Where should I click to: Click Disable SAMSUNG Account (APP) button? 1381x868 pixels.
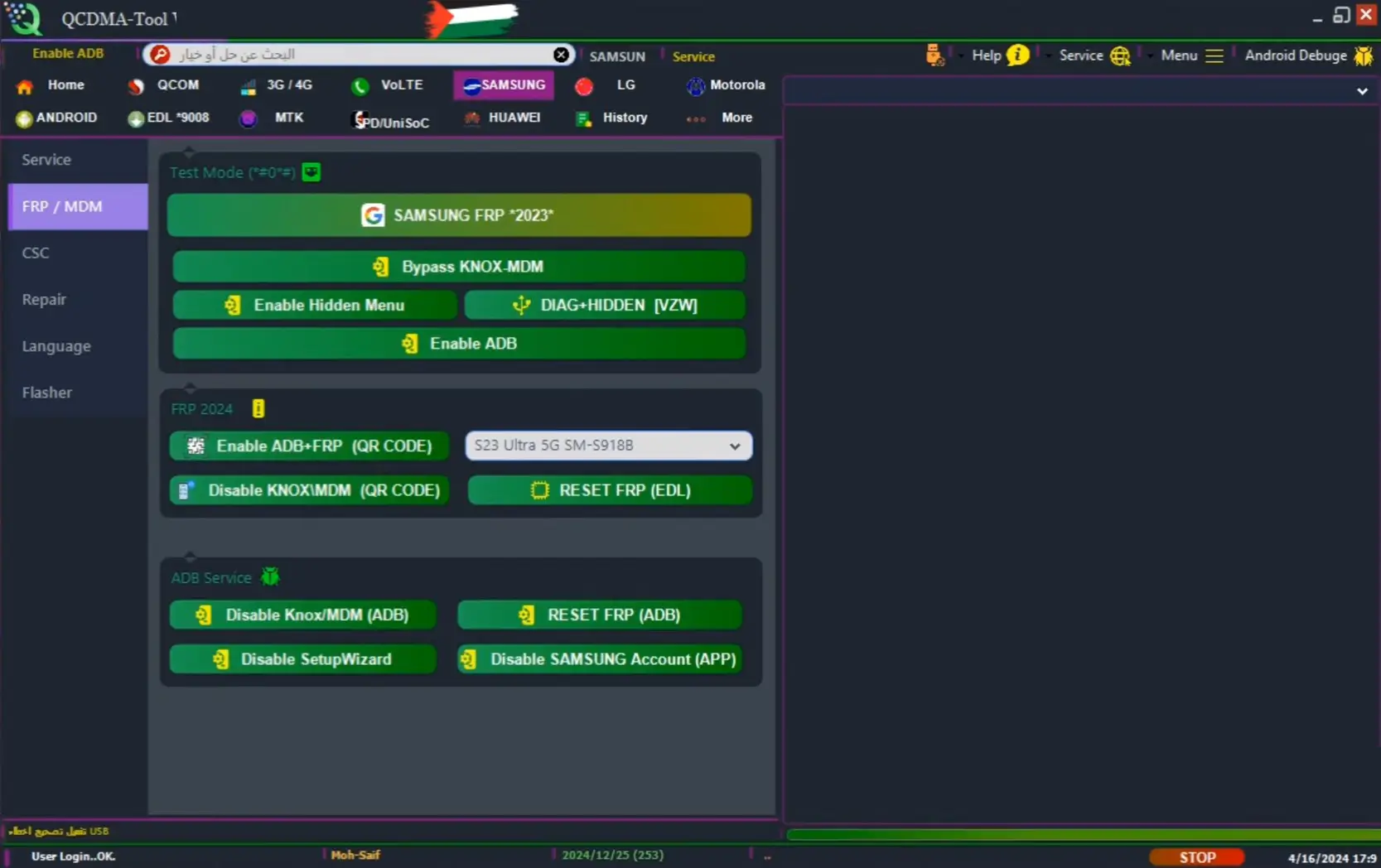(x=600, y=659)
